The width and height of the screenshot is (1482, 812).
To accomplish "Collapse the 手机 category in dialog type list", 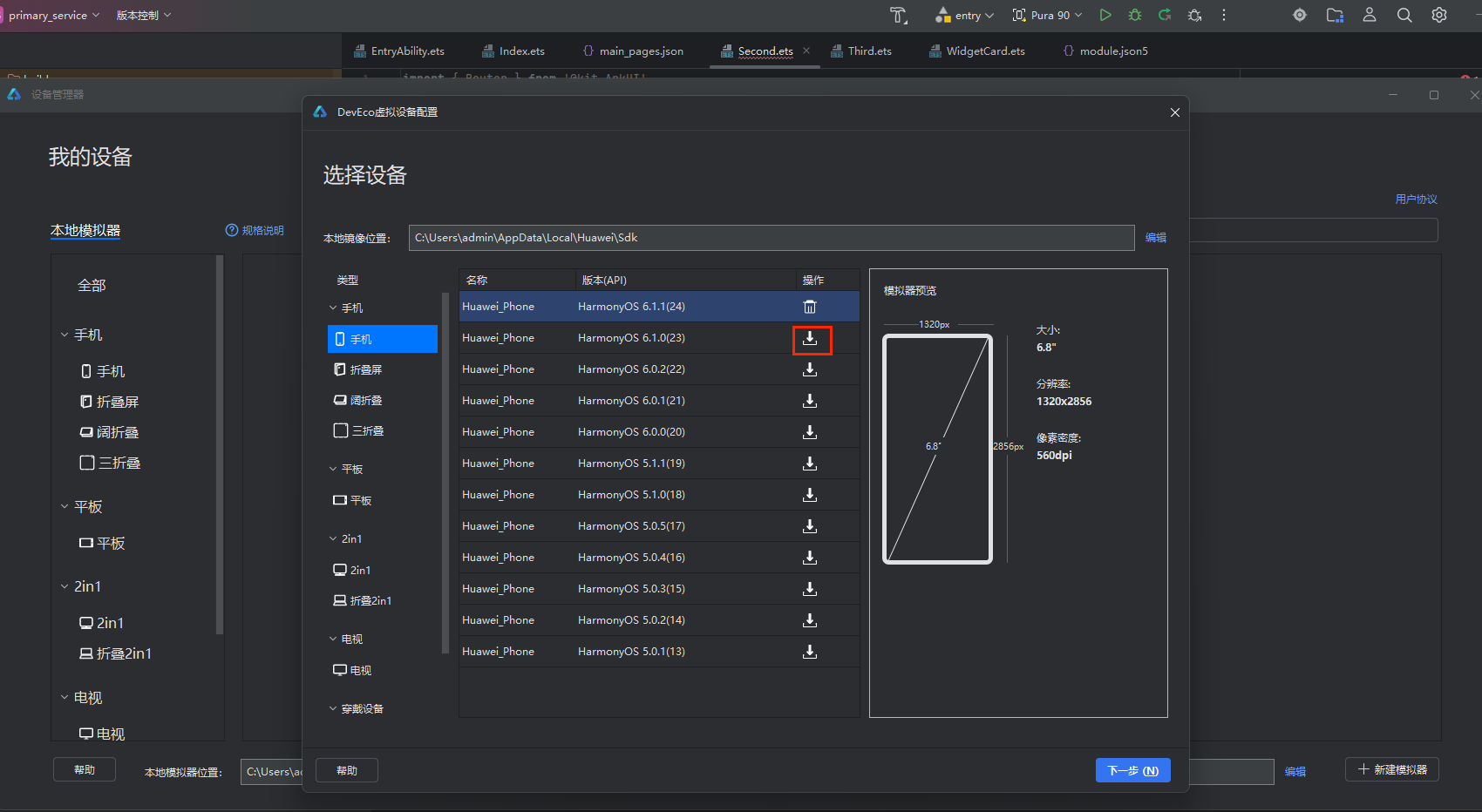I will [x=333, y=308].
